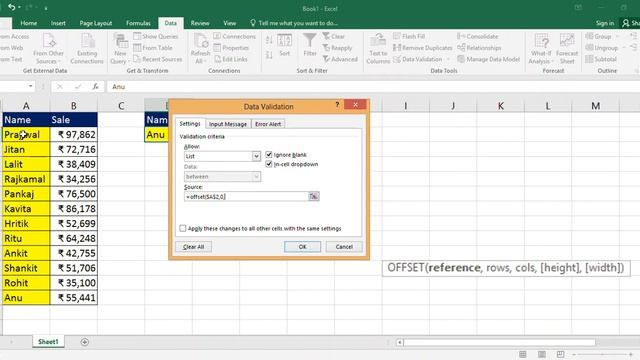
Task: Open the What-If Analysis dropdown
Action: [x=541, y=49]
